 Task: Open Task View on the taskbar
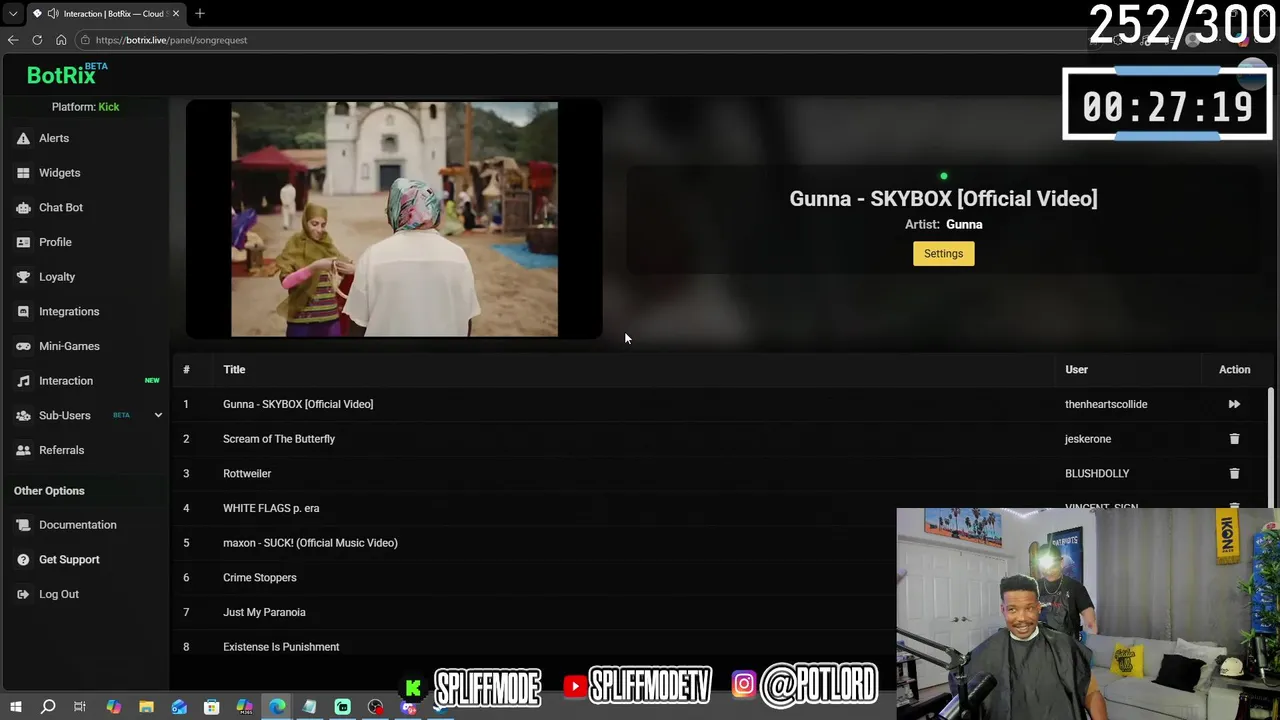coord(80,707)
